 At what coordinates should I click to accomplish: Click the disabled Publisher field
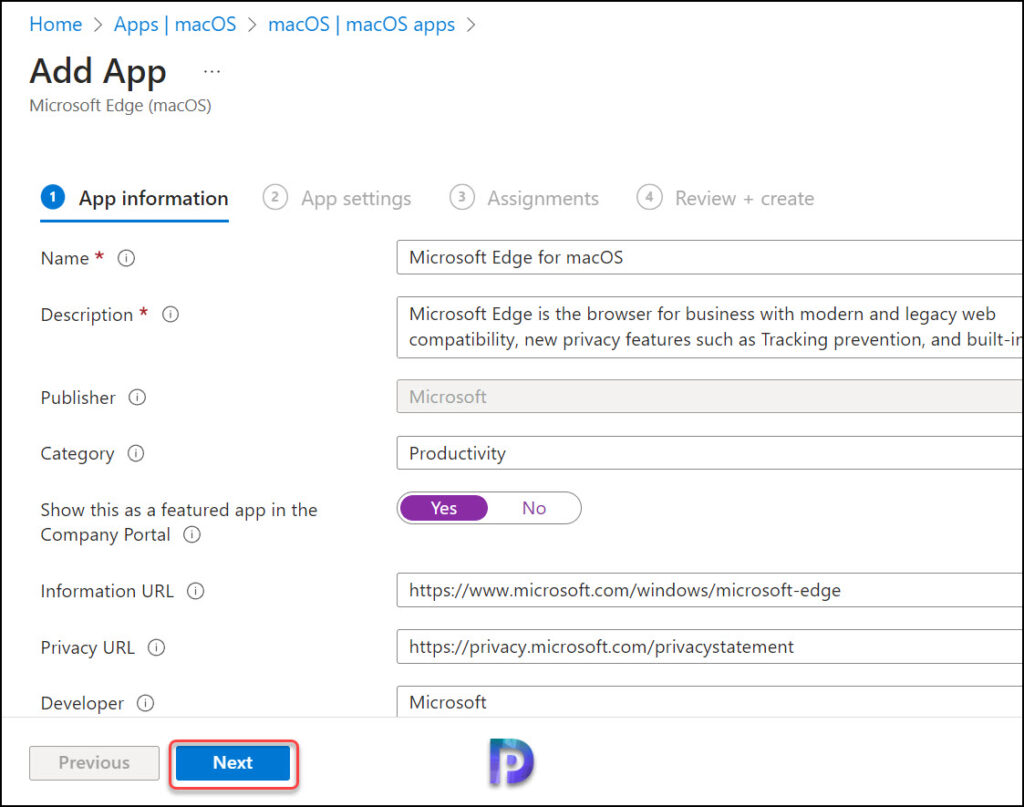(709, 396)
